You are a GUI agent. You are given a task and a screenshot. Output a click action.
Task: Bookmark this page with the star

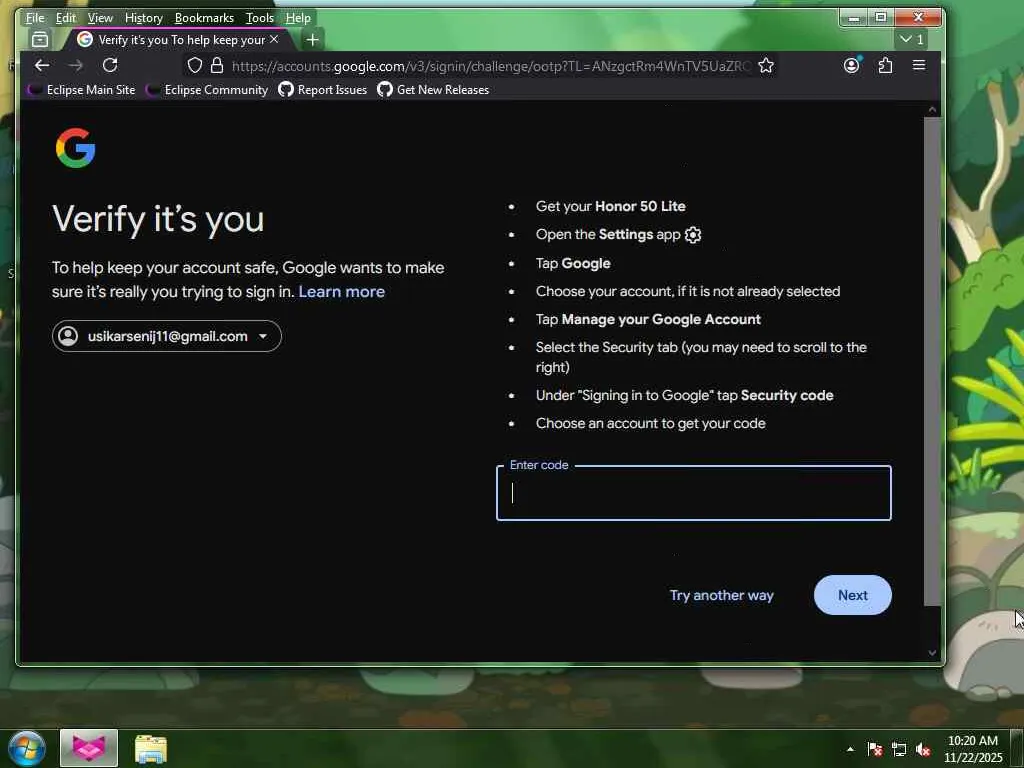point(766,65)
